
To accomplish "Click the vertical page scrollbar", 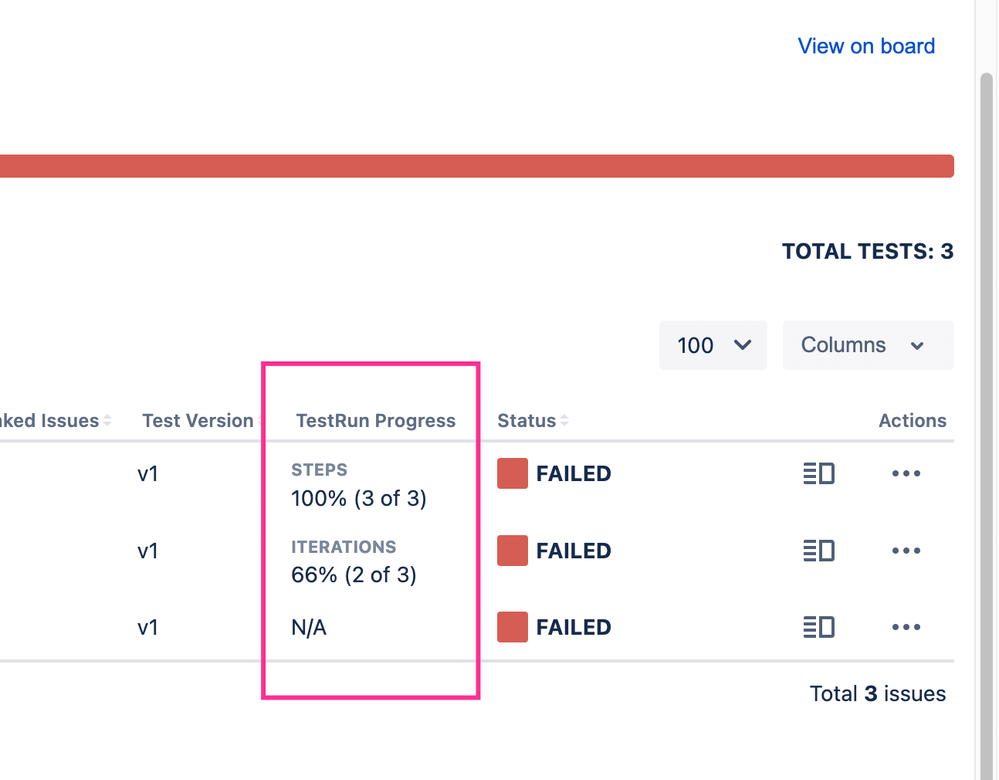I will point(986,400).
